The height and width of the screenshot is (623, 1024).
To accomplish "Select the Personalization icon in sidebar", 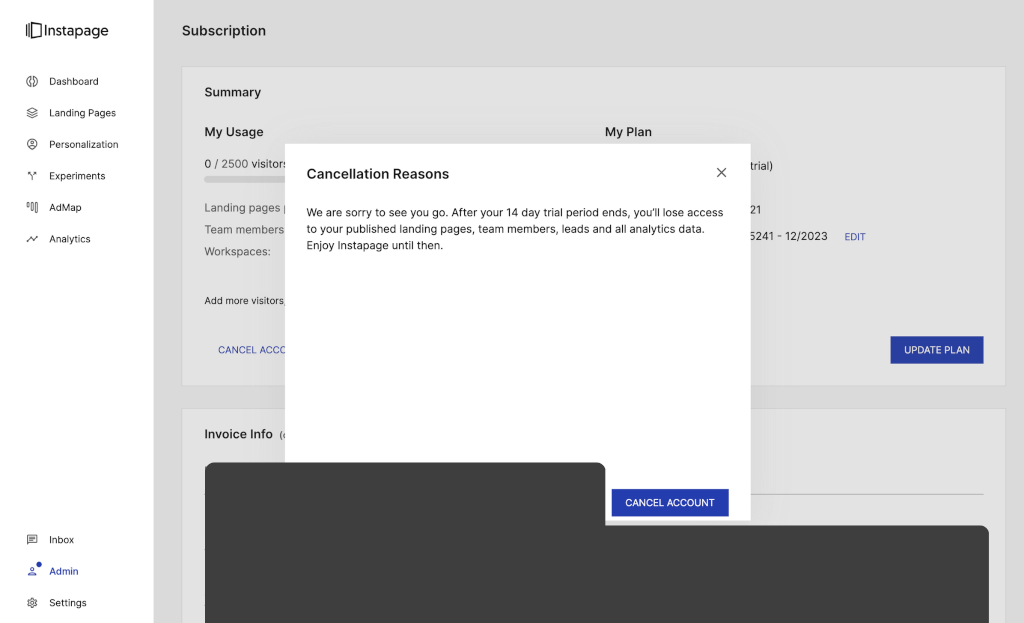I will click(x=32, y=144).
